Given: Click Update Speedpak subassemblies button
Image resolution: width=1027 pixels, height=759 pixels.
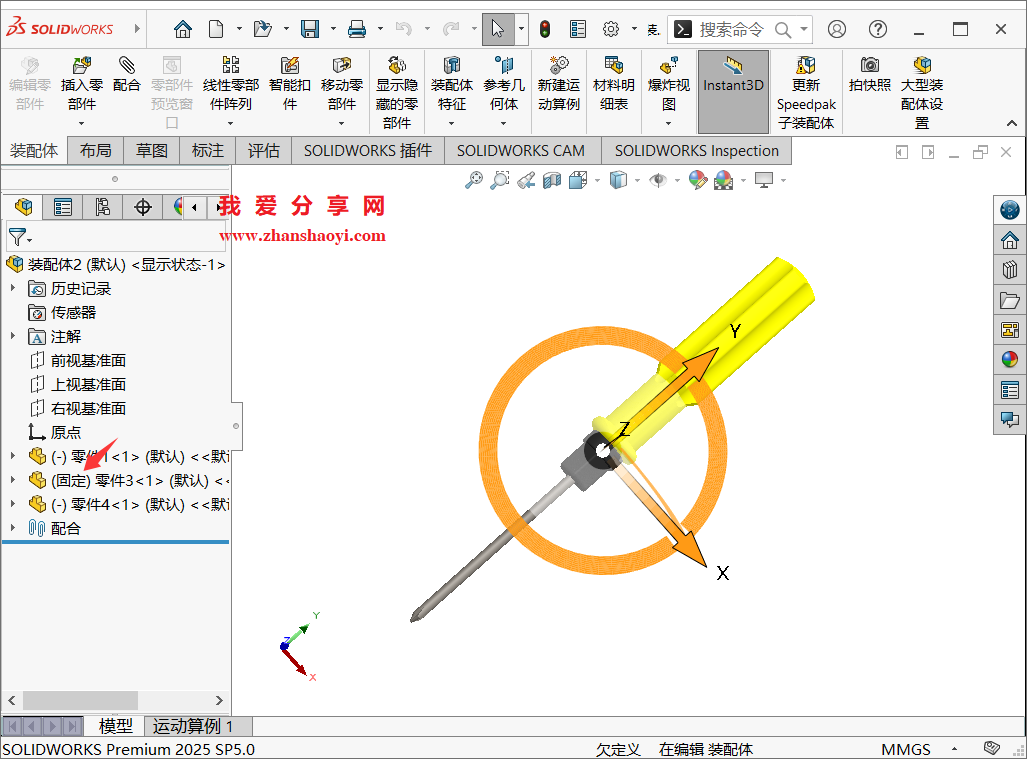Looking at the screenshot, I should coord(806,93).
